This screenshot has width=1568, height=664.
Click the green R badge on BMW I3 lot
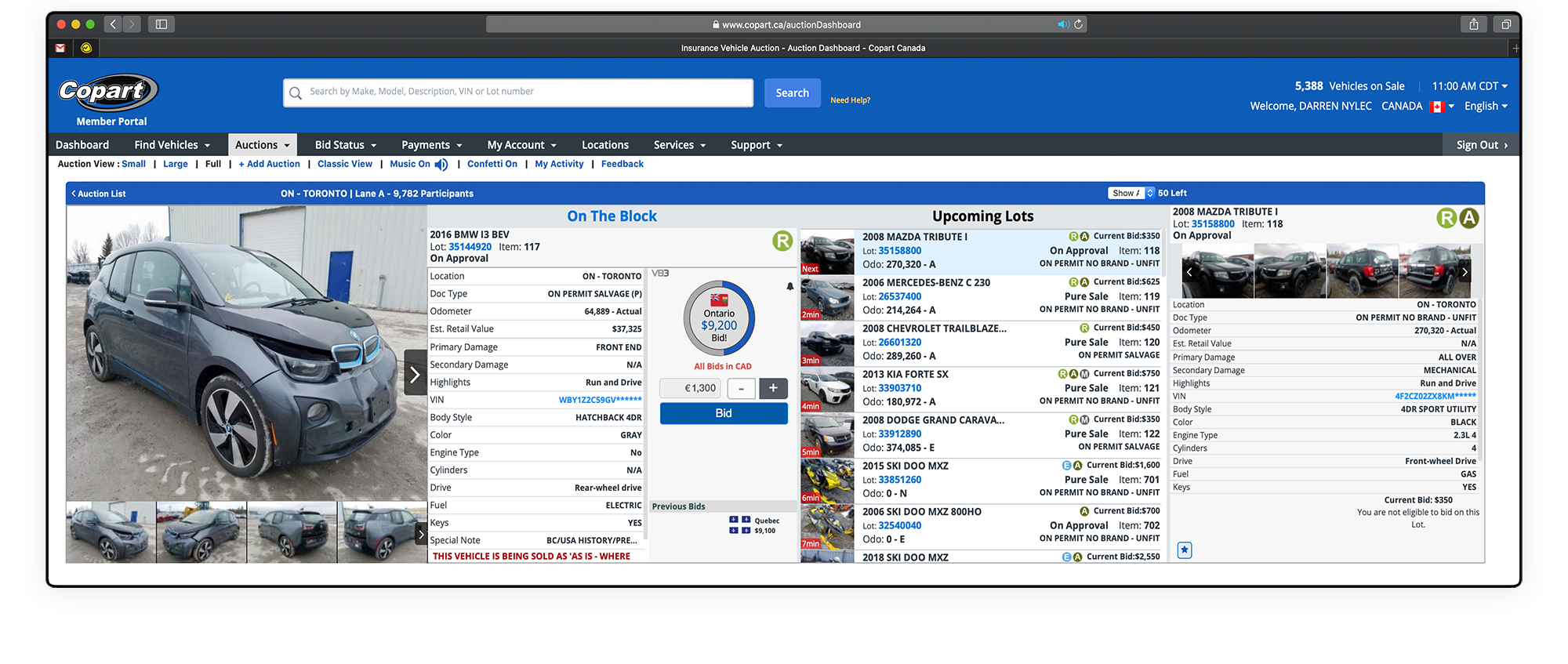pyautogui.click(x=782, y=241)
